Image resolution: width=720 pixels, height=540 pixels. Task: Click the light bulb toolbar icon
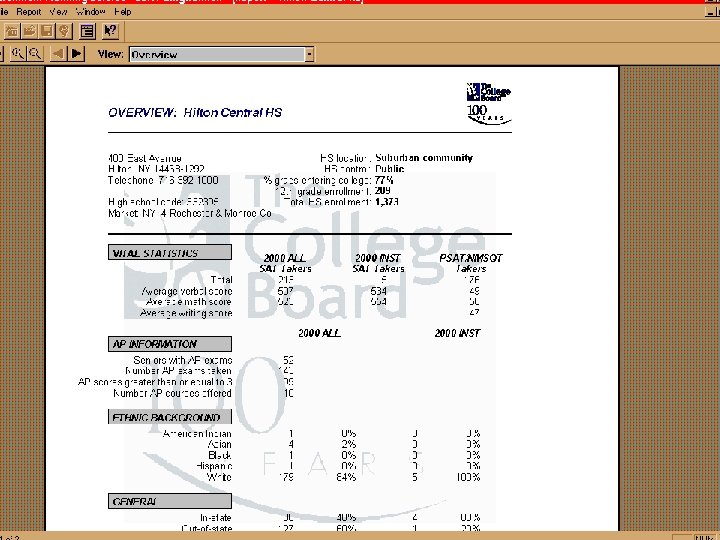tap(64, 31)
